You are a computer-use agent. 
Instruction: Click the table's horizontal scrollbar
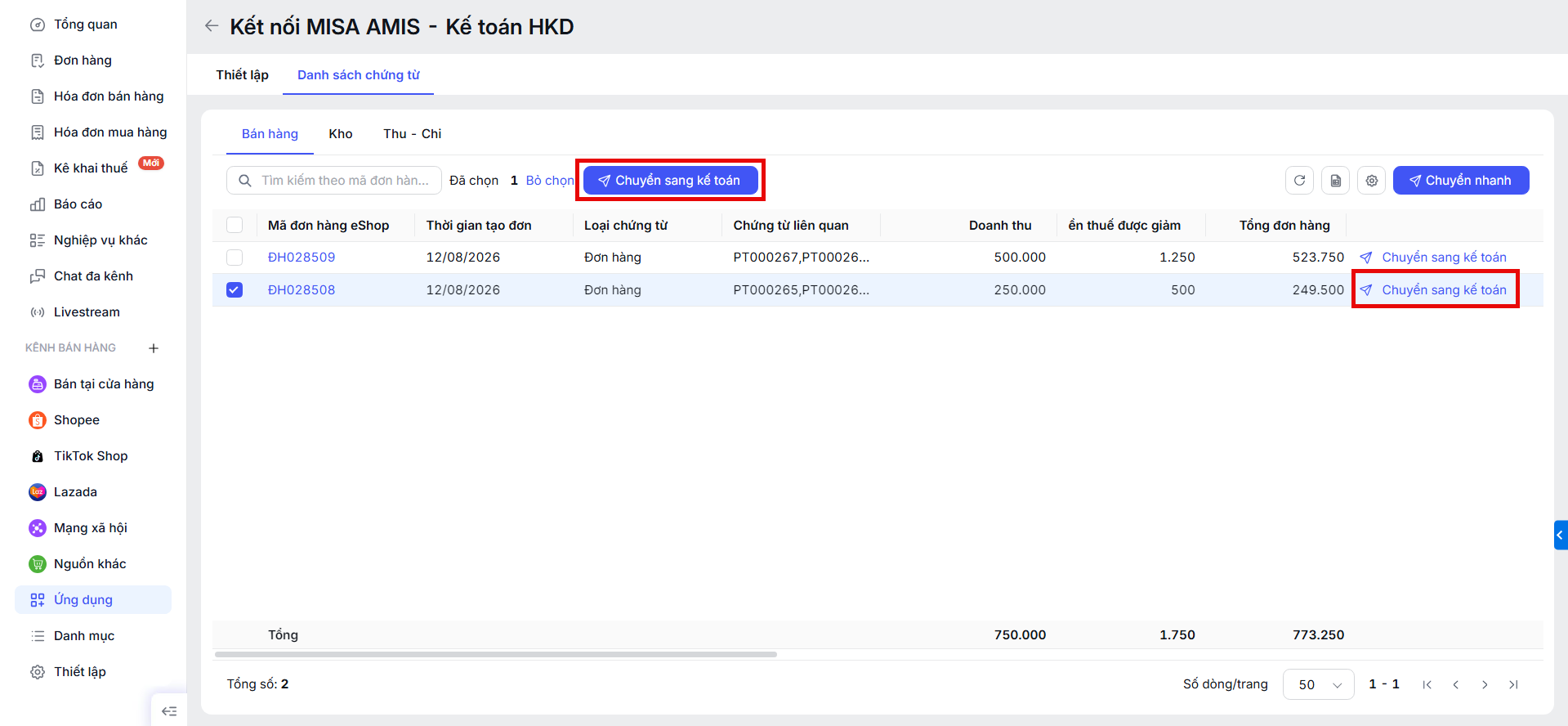click(495, 655)
